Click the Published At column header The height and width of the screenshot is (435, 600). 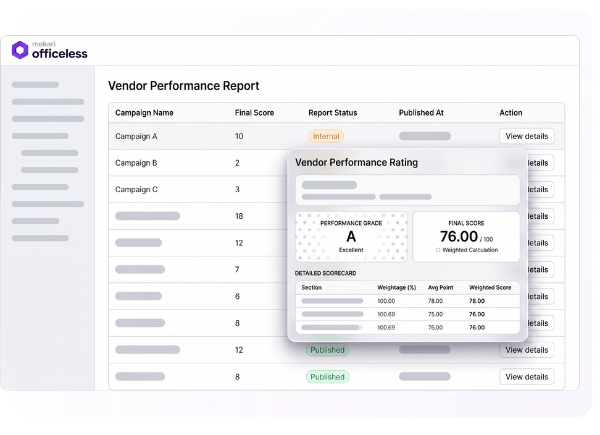421,113
